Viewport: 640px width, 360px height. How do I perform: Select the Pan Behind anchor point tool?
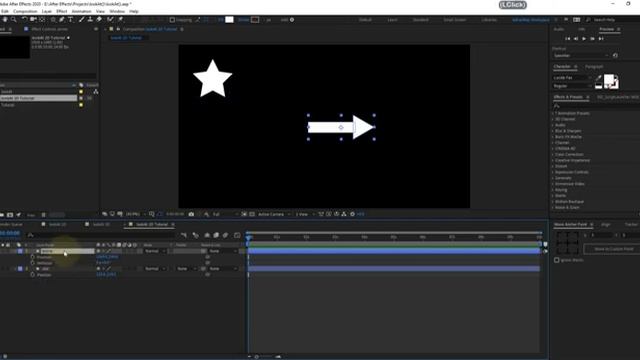coord(42,20)
